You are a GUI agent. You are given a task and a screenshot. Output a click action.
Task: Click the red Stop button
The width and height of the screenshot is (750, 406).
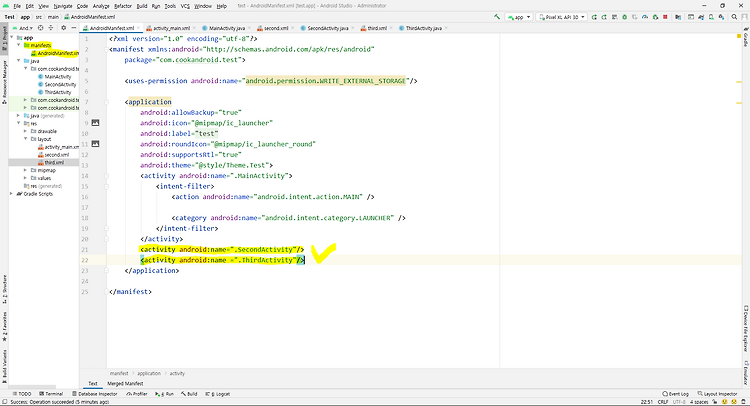(x=665, y=17)
